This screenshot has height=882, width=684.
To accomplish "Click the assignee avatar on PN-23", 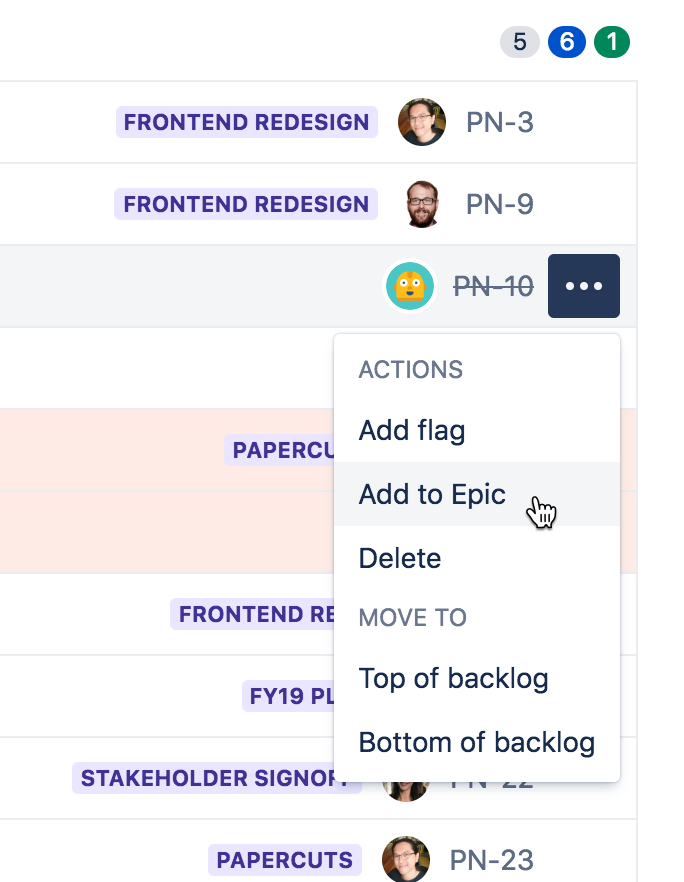I will (406, 859).
